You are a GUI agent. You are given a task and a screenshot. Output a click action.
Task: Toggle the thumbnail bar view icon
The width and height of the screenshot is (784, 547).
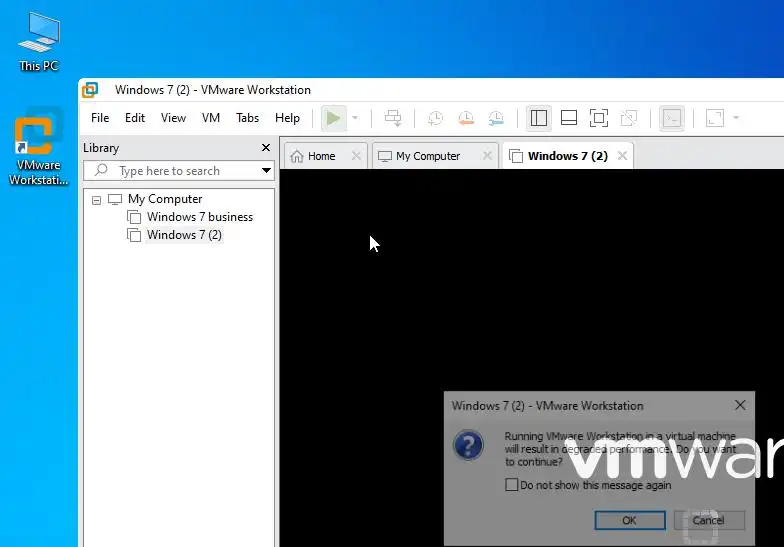pyautogui.click(x=569, y=118)
